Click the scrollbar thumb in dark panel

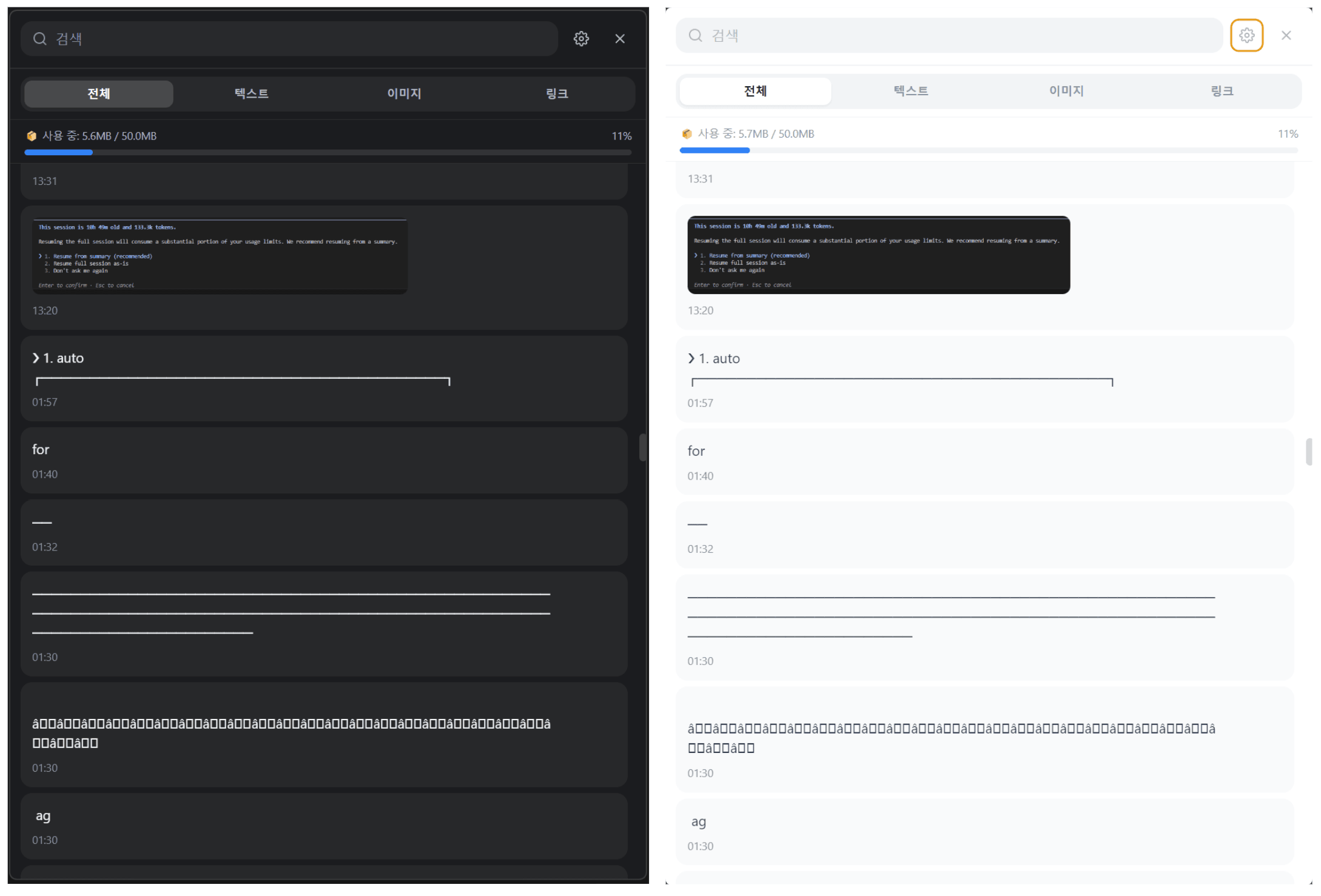click(642, 448)
